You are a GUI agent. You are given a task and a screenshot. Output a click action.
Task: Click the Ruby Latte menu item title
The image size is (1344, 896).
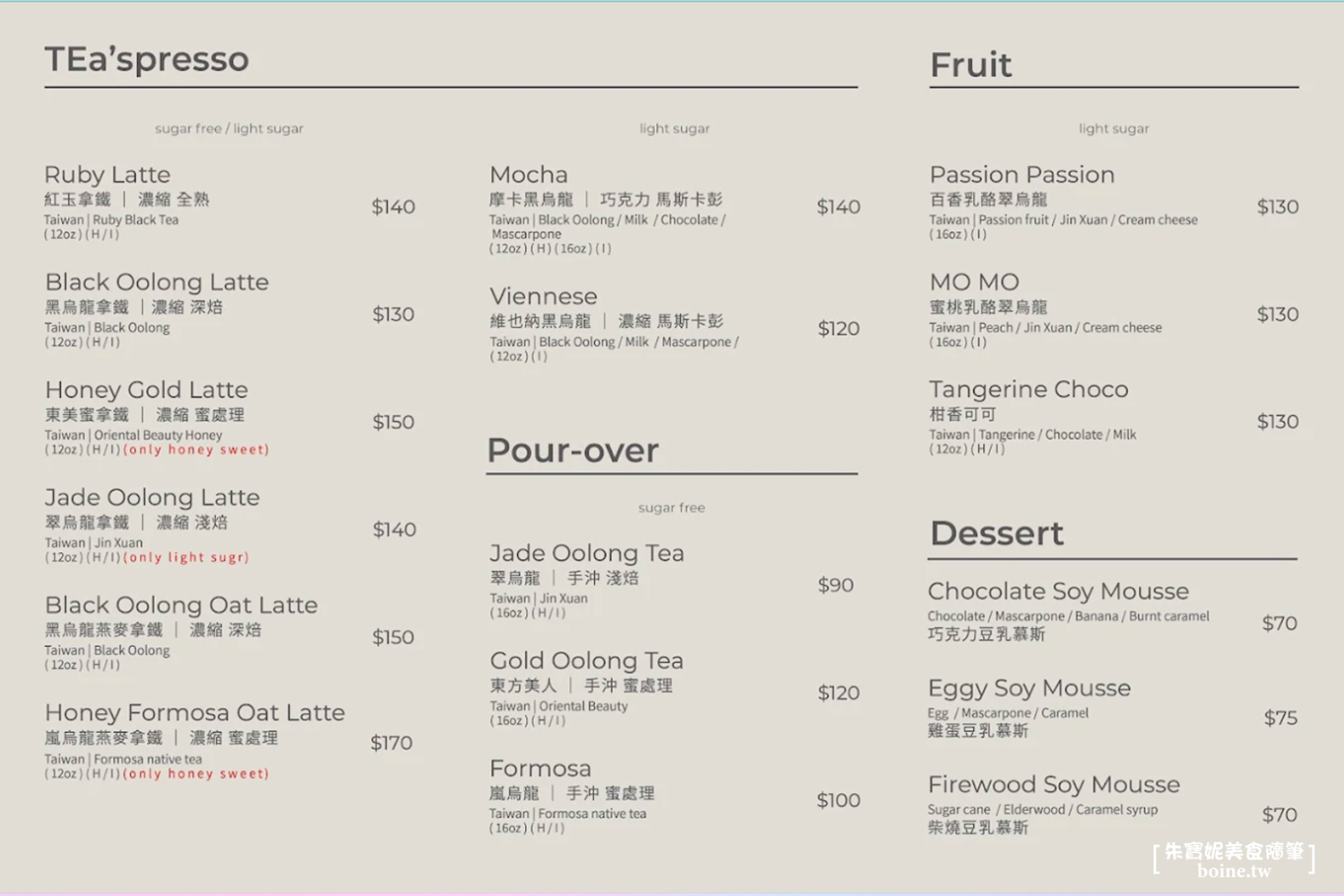(108, 175)
